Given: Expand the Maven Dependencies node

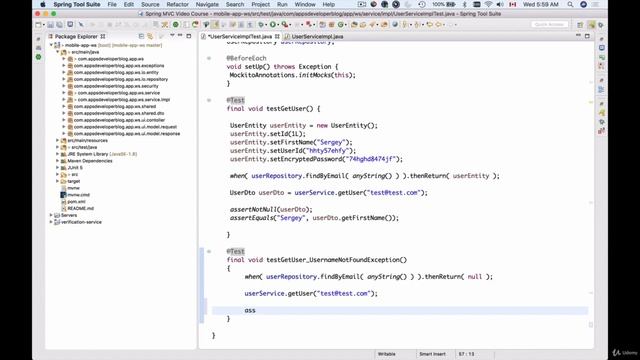Looking at the screenshot, I should pyautogui.click(x=58, y=161).
